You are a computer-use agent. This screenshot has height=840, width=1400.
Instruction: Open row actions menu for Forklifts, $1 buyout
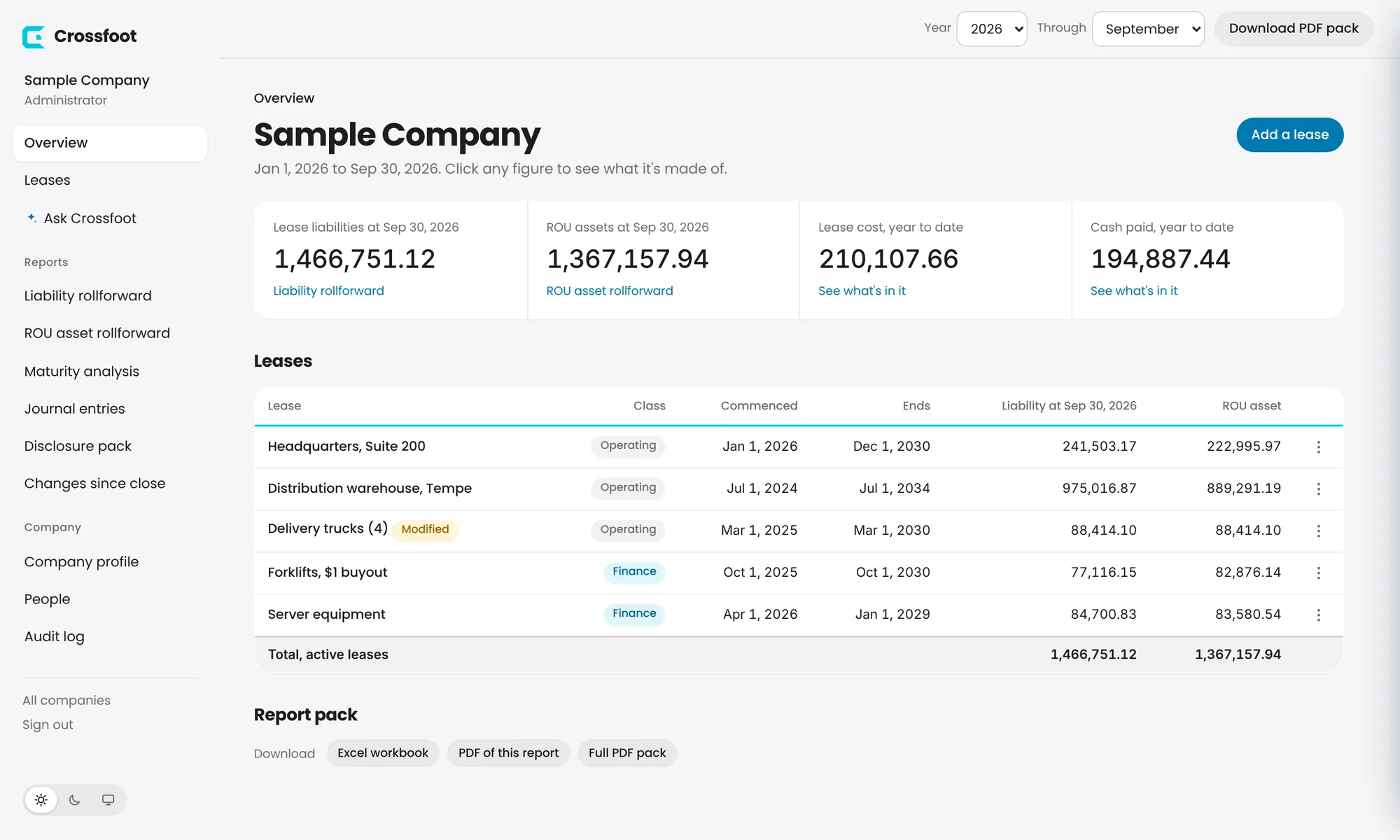pos(1318,573)
